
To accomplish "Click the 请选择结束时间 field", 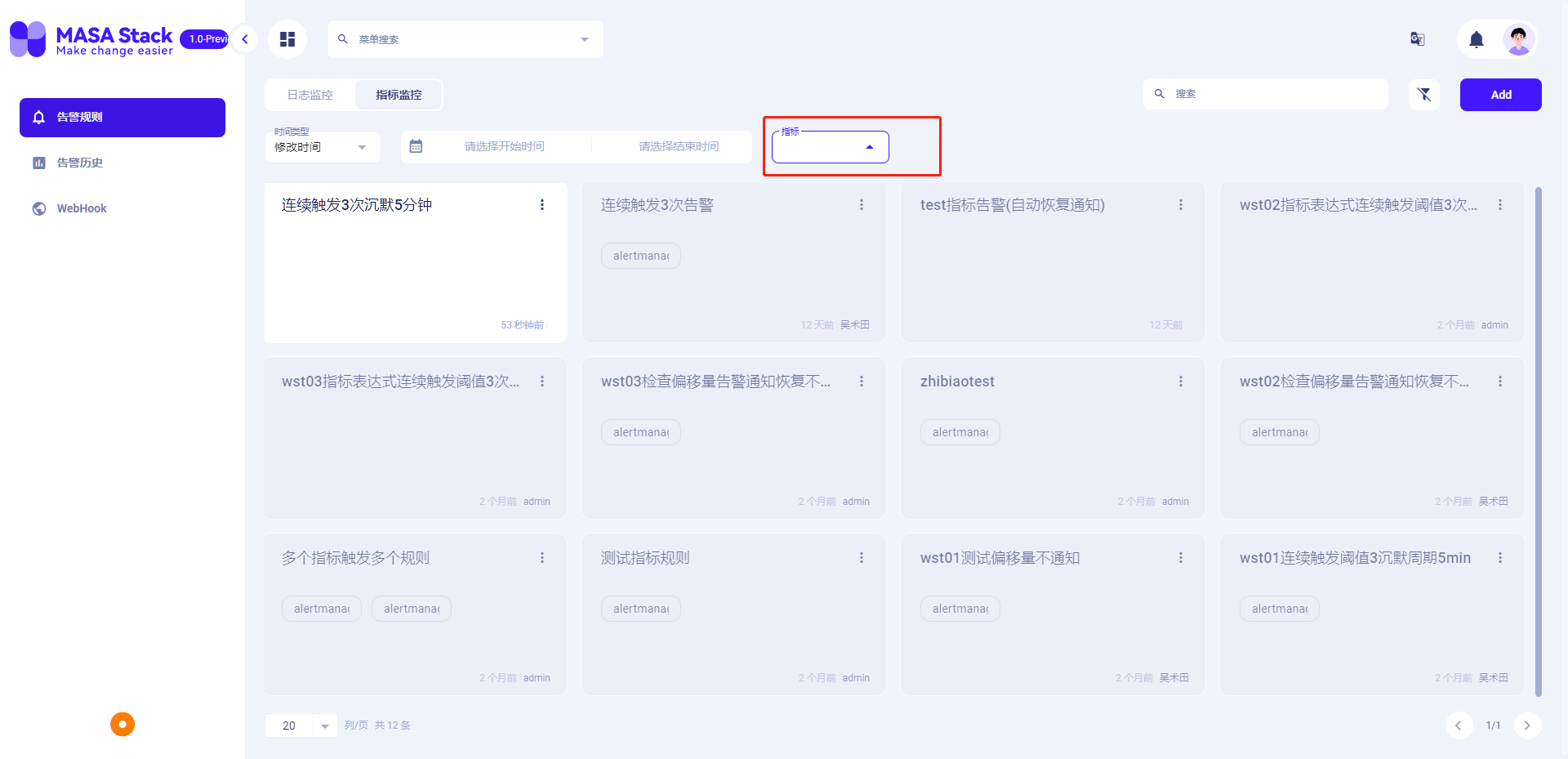I will pos(679,146).
